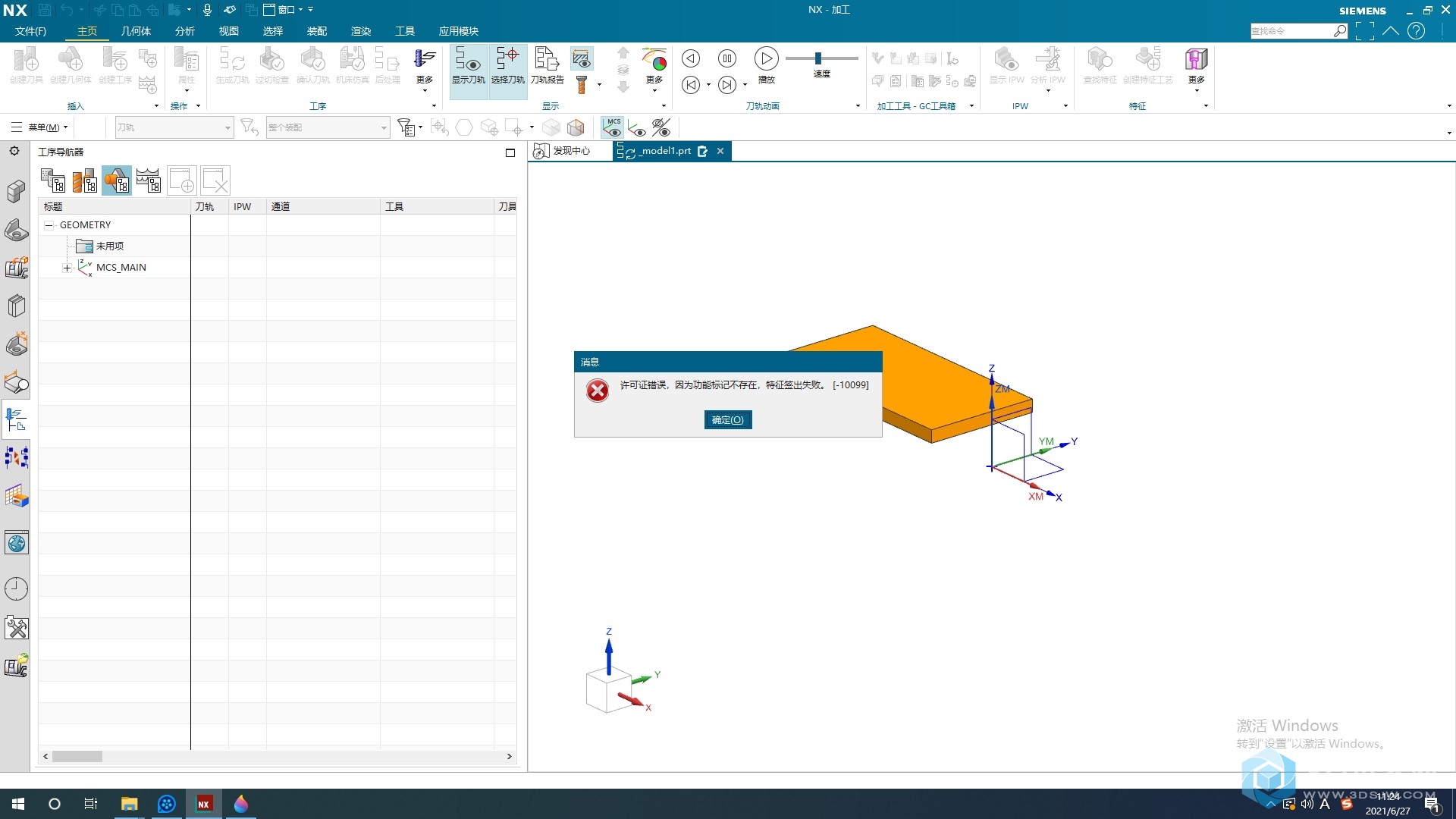Open History clock panel in resource bar
The image size is (1456, 819).
tap(16, 589)
